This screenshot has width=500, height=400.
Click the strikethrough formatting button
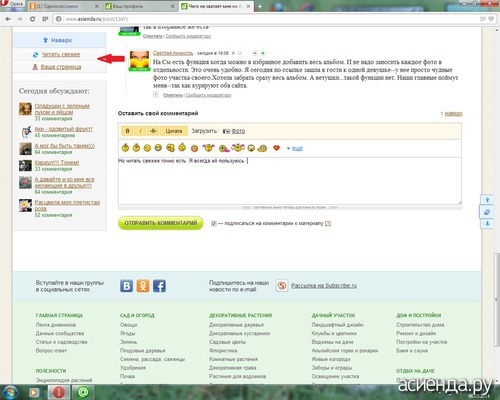coord(153,131)
